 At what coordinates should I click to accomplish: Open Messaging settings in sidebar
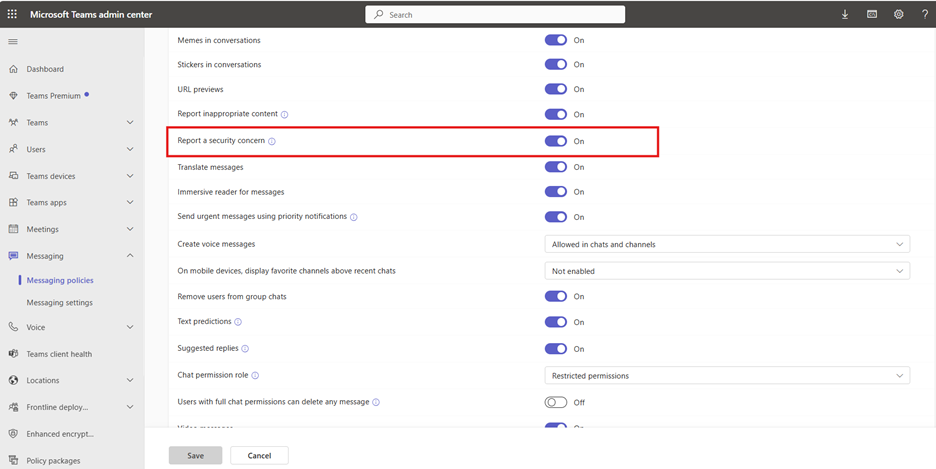[x=60, y=303]
